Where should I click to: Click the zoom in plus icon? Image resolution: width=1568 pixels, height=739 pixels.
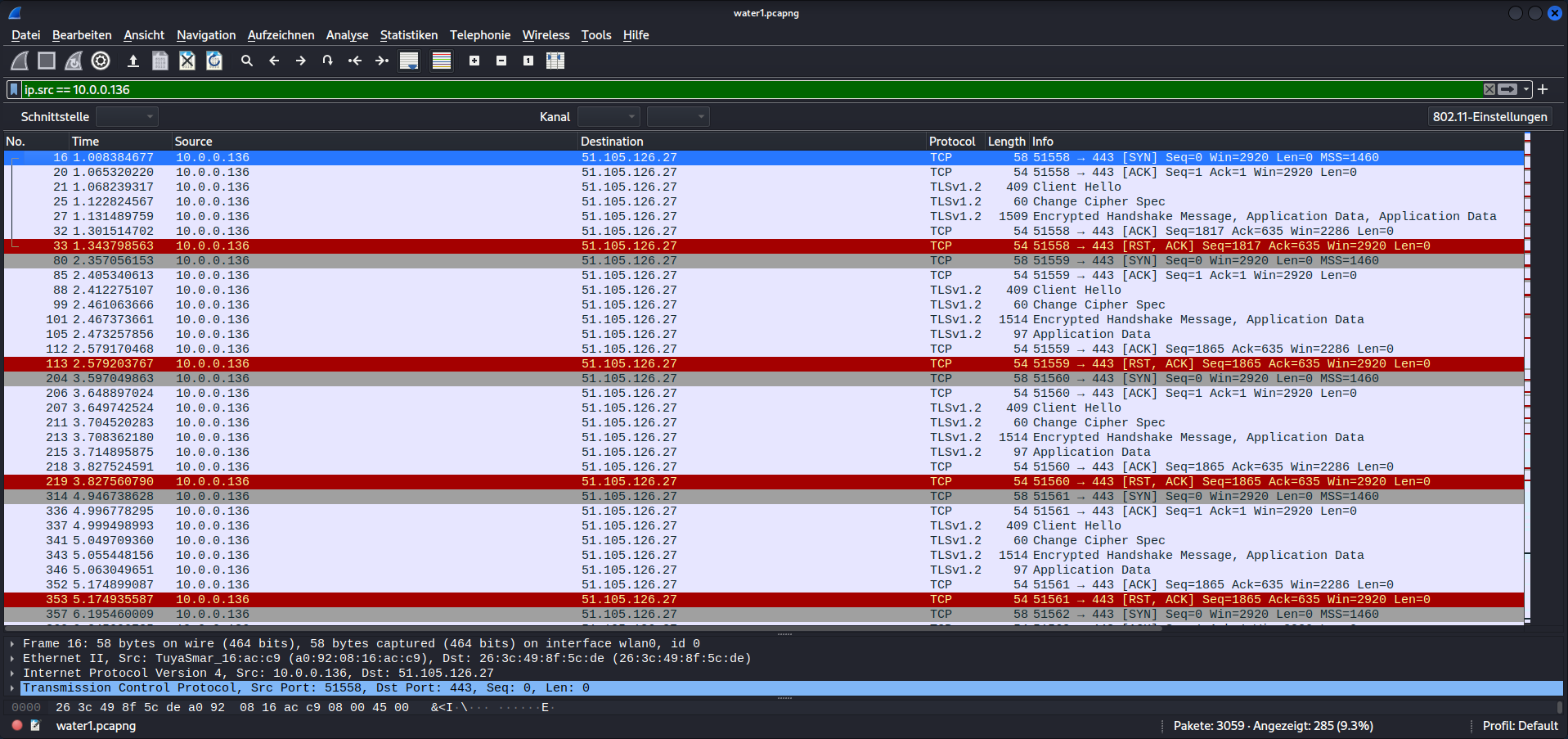(474, 61)
